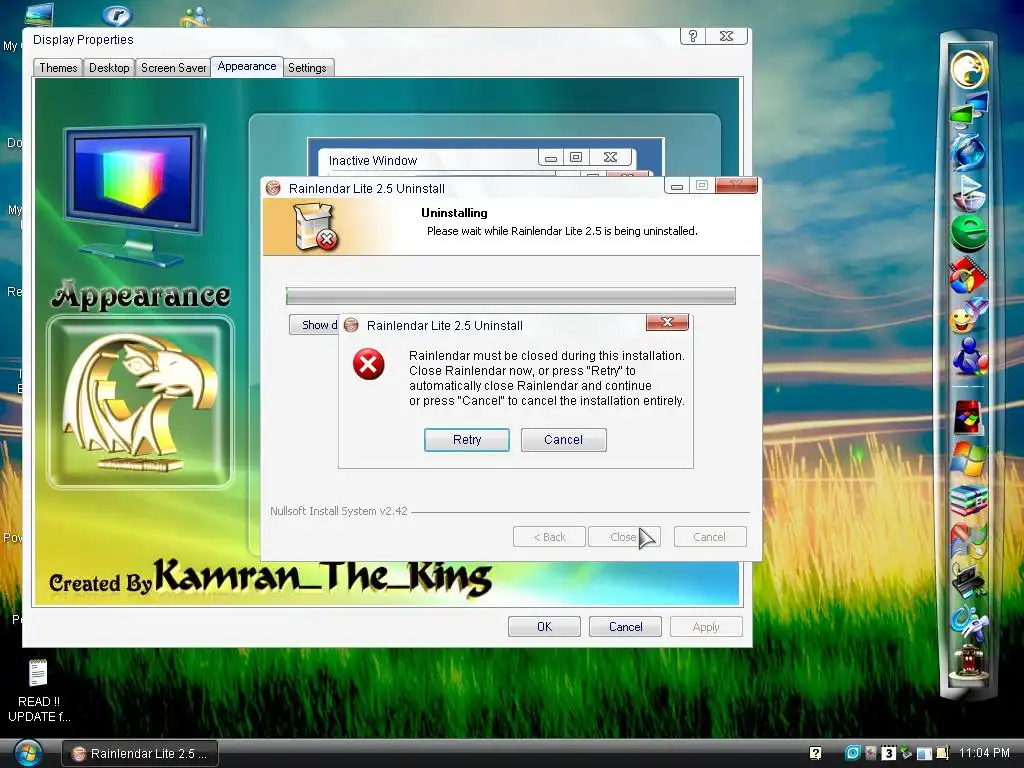Click the greyed Apply button in Display Properties
The height and width of the screenshot is (768, 1024).
click(706, 626)
